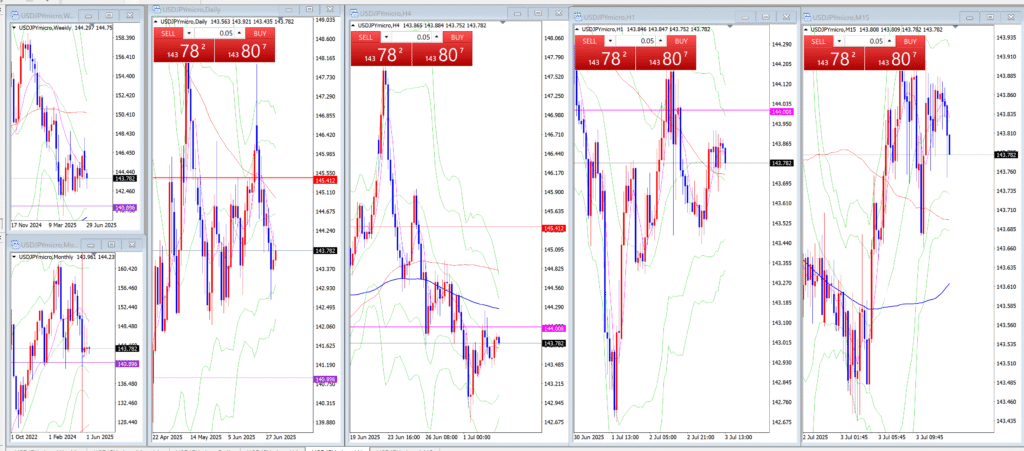Decrease lot volume on the Daily chart

click(189, 33)
